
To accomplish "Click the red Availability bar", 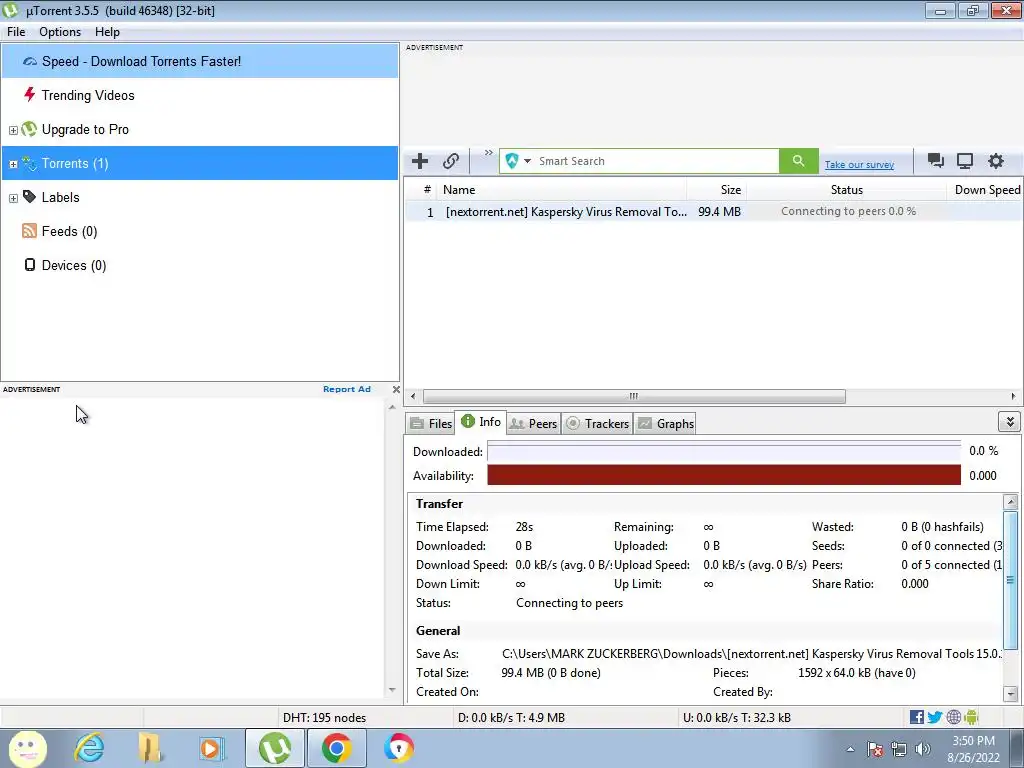I will [724, 475].
